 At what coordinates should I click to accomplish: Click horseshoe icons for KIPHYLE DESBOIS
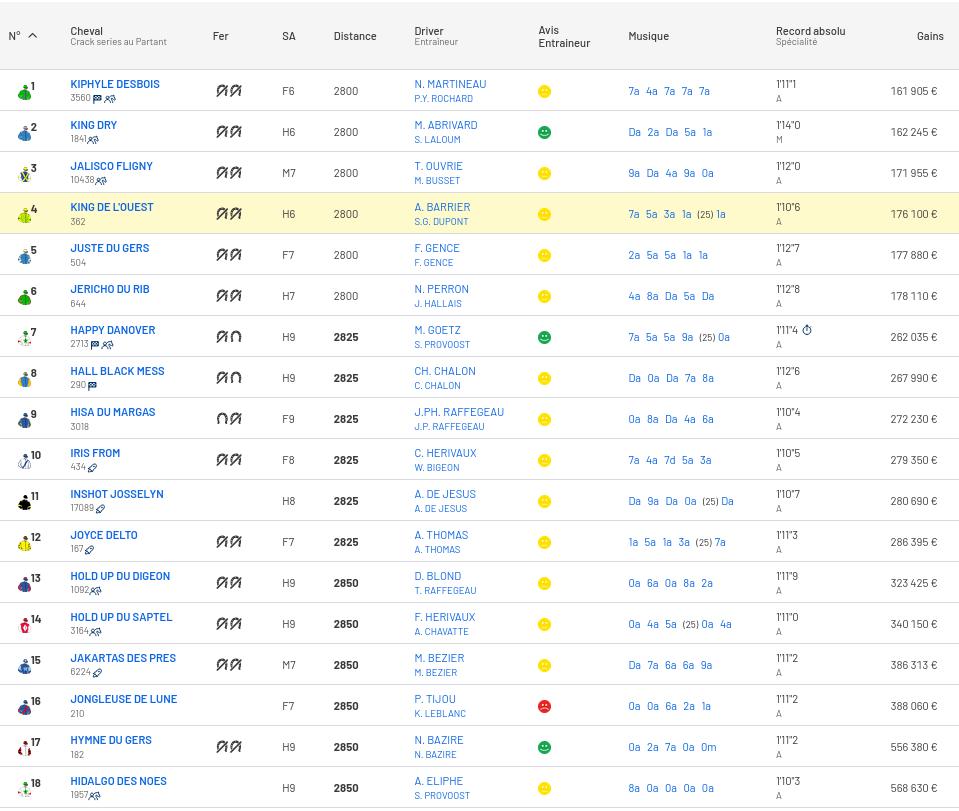229,91
